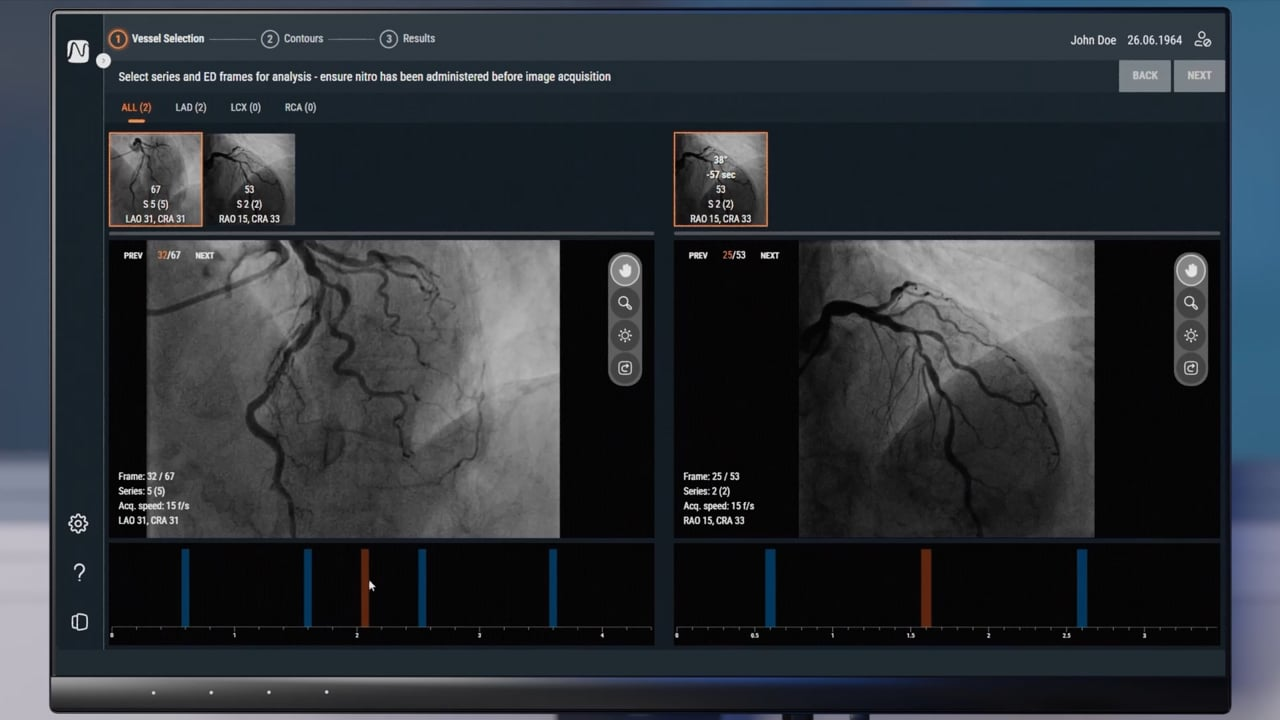This screenshot has height=720, width=1280.
Task: Click the zoom magnifier in right viewer
Action: click(x=1190, y=303)
